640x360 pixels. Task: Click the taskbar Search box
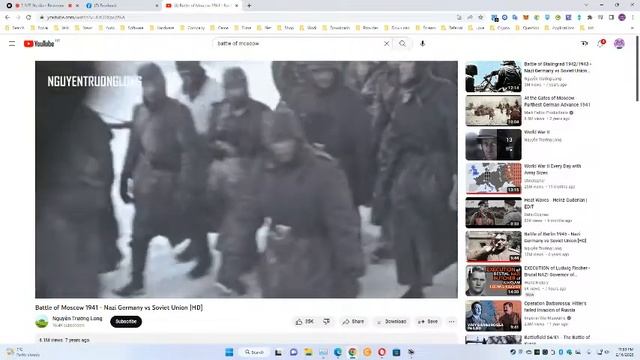tap(254, 352)
